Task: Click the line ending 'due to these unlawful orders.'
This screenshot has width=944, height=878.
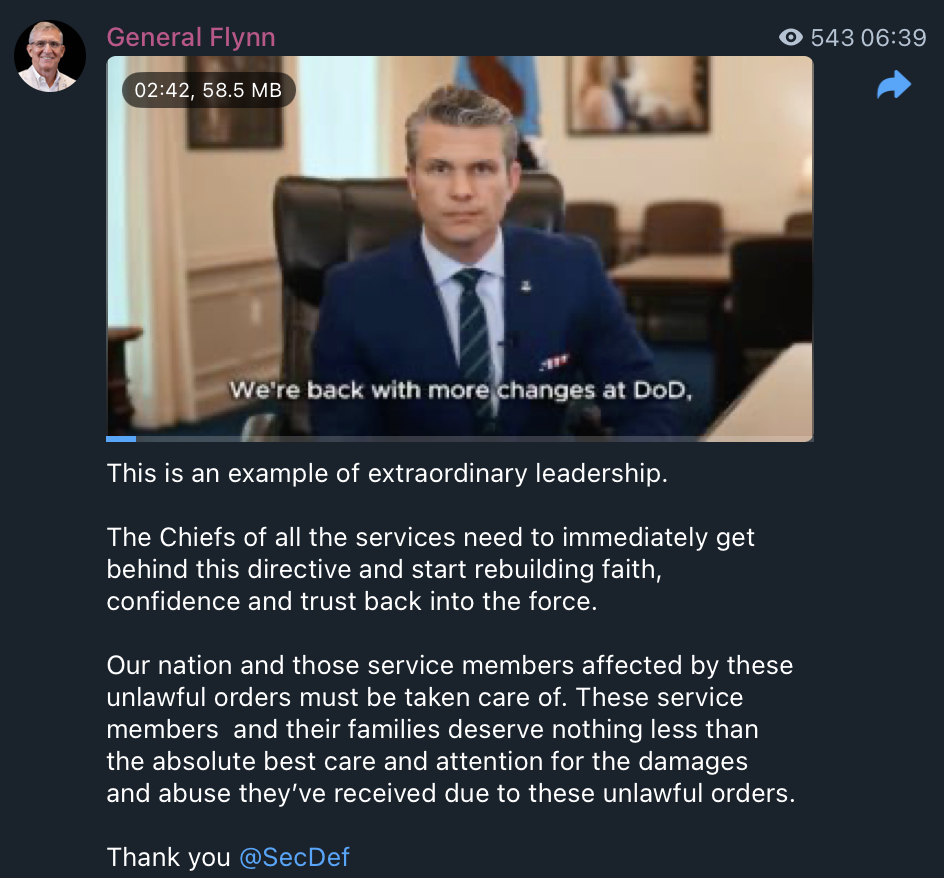Action: pos(451,793)
